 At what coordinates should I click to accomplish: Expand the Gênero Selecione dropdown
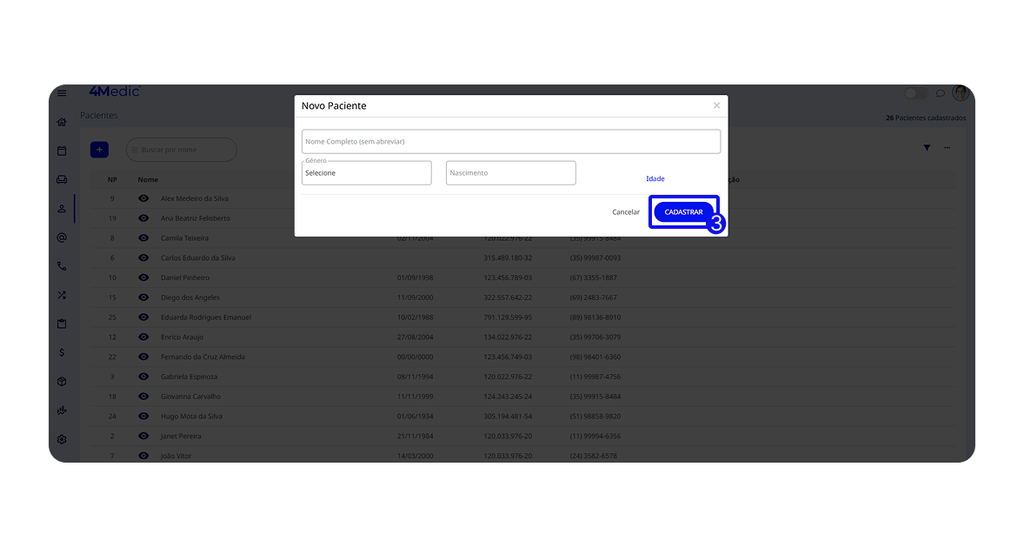tap(366, 173)
